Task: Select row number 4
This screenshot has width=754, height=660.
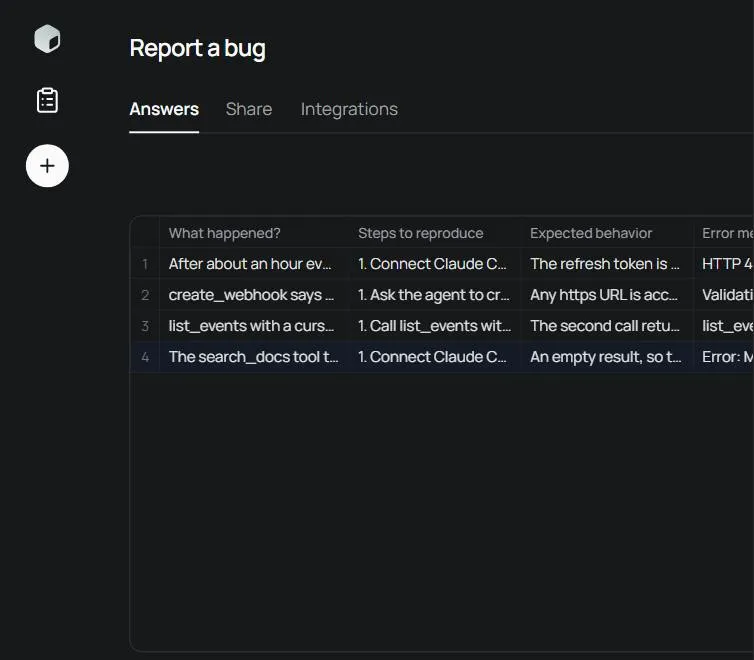Action: [x=145, y=357]
